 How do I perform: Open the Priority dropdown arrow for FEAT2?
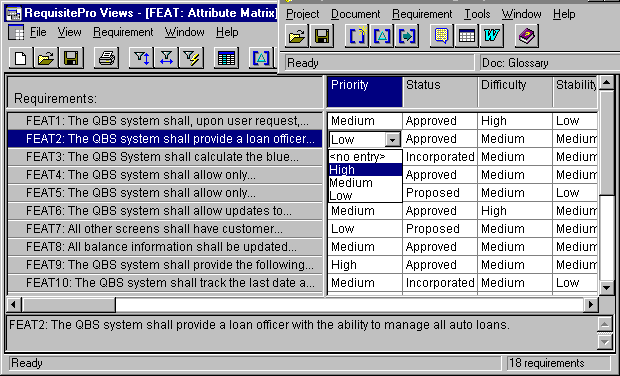(x=393, y=139)
